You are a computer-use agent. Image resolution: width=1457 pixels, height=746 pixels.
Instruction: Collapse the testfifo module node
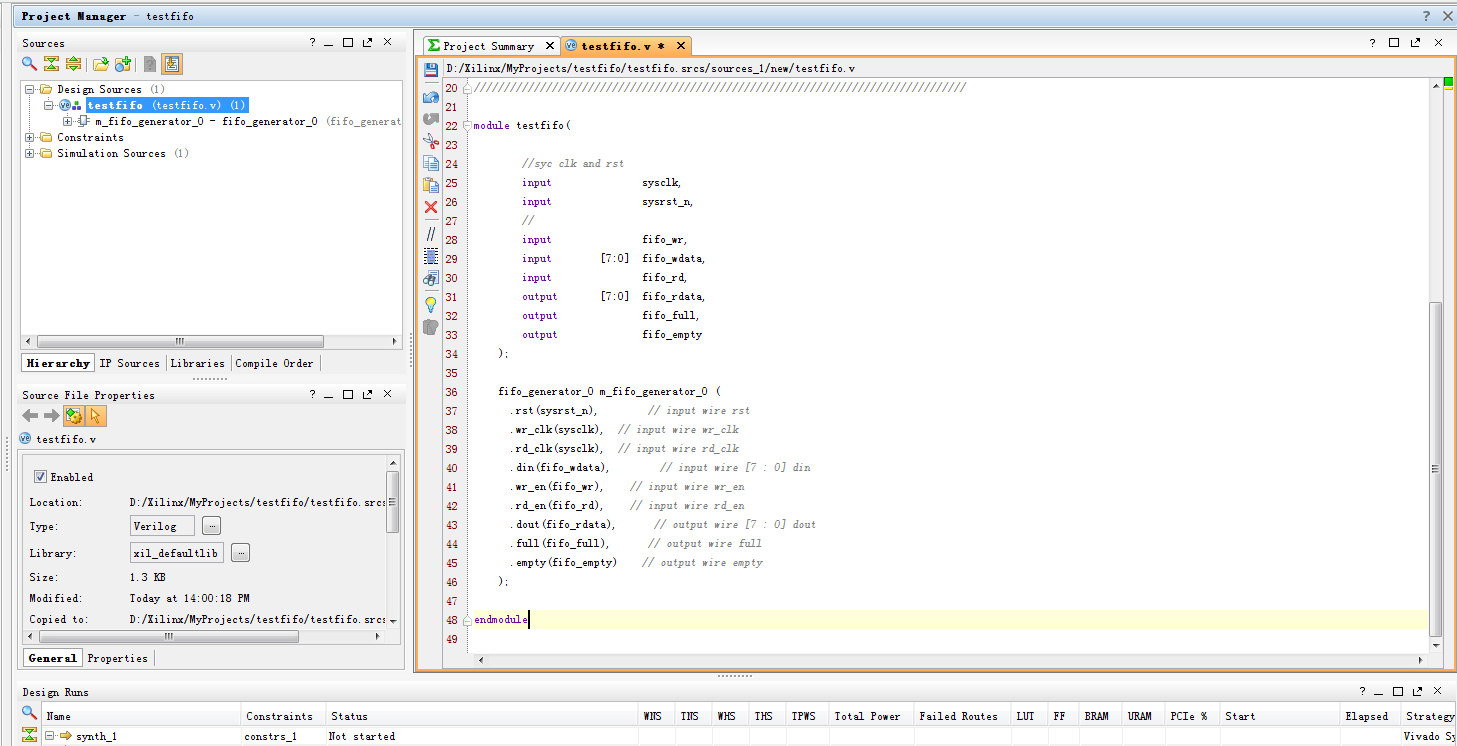pyautogui.click(x=47, y=105)
